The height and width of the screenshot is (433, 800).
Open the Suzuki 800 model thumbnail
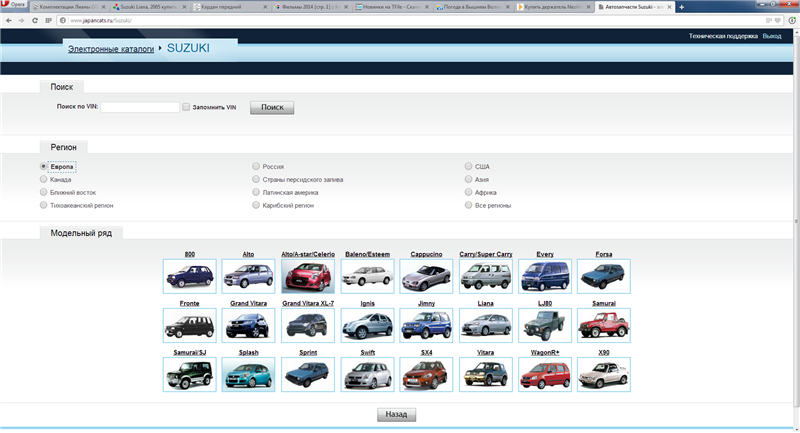click(190, 276)
